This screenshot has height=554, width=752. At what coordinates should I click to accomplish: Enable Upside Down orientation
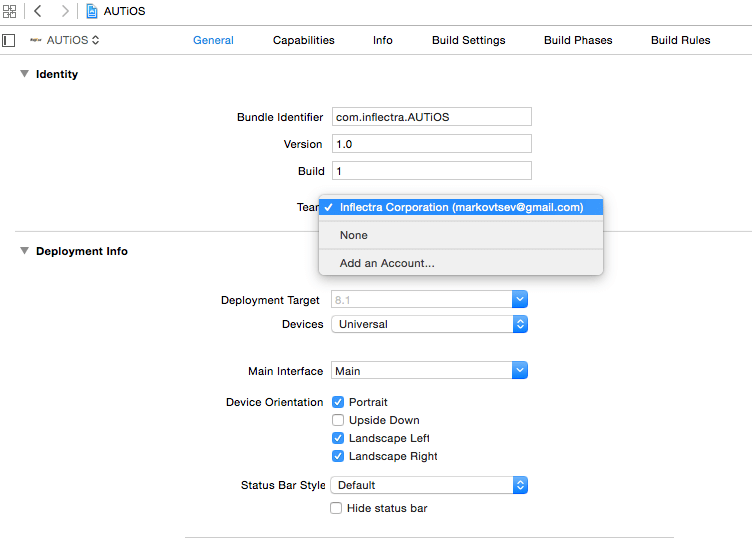338,420
